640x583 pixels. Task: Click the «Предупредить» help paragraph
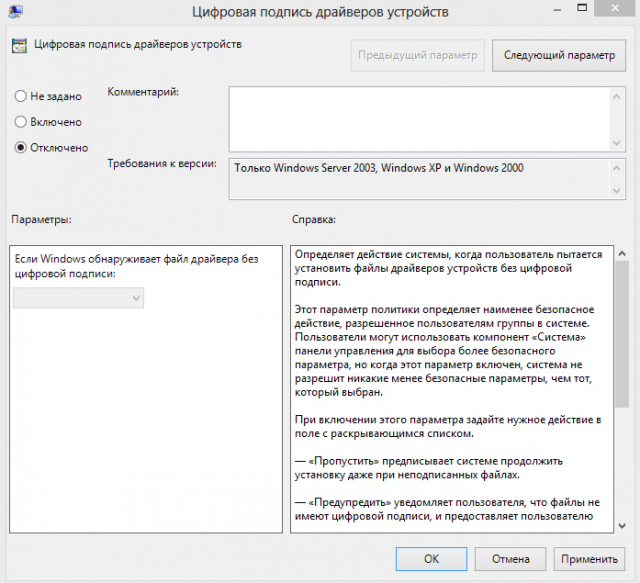pyautogui.click(x=447, y=509)
